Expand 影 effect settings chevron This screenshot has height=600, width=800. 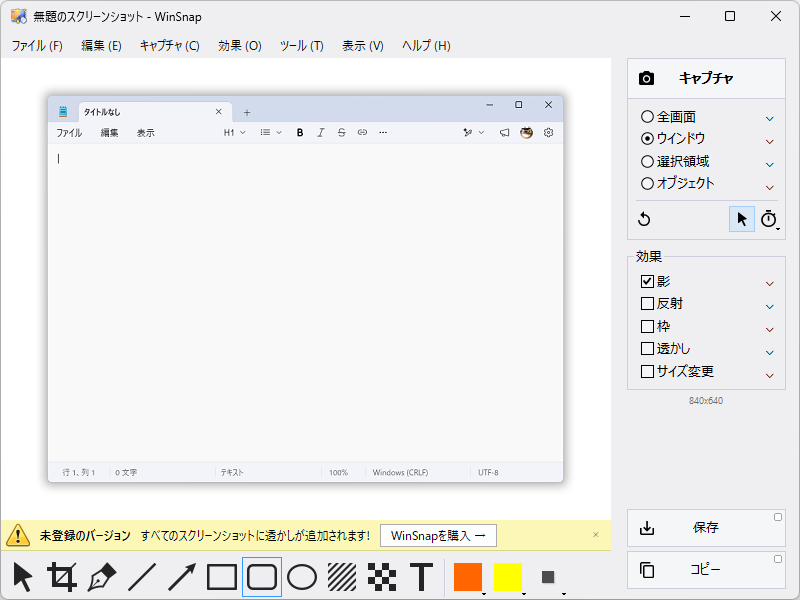click(769, 284)
